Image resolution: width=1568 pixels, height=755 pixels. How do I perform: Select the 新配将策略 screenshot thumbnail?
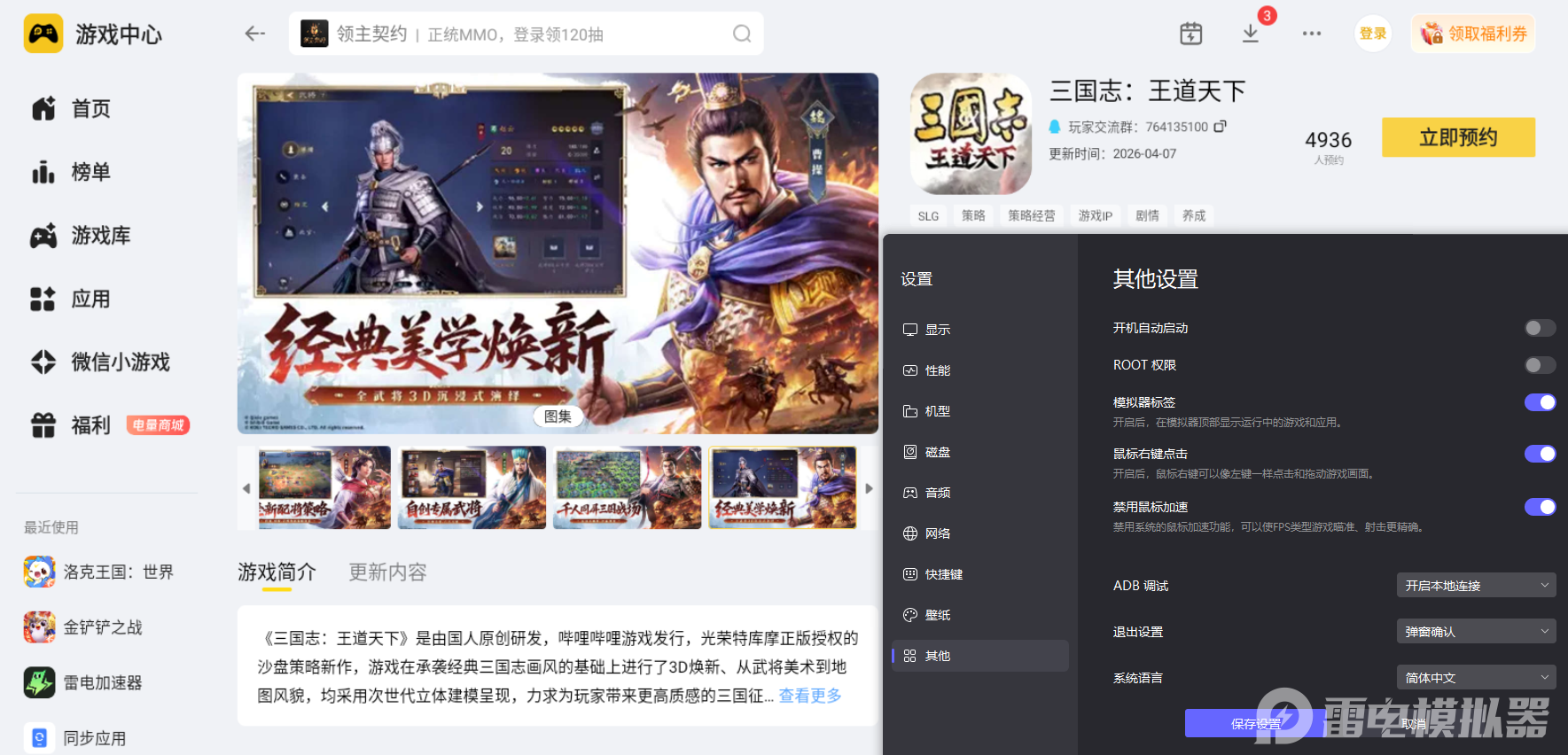tap(324, 487)
